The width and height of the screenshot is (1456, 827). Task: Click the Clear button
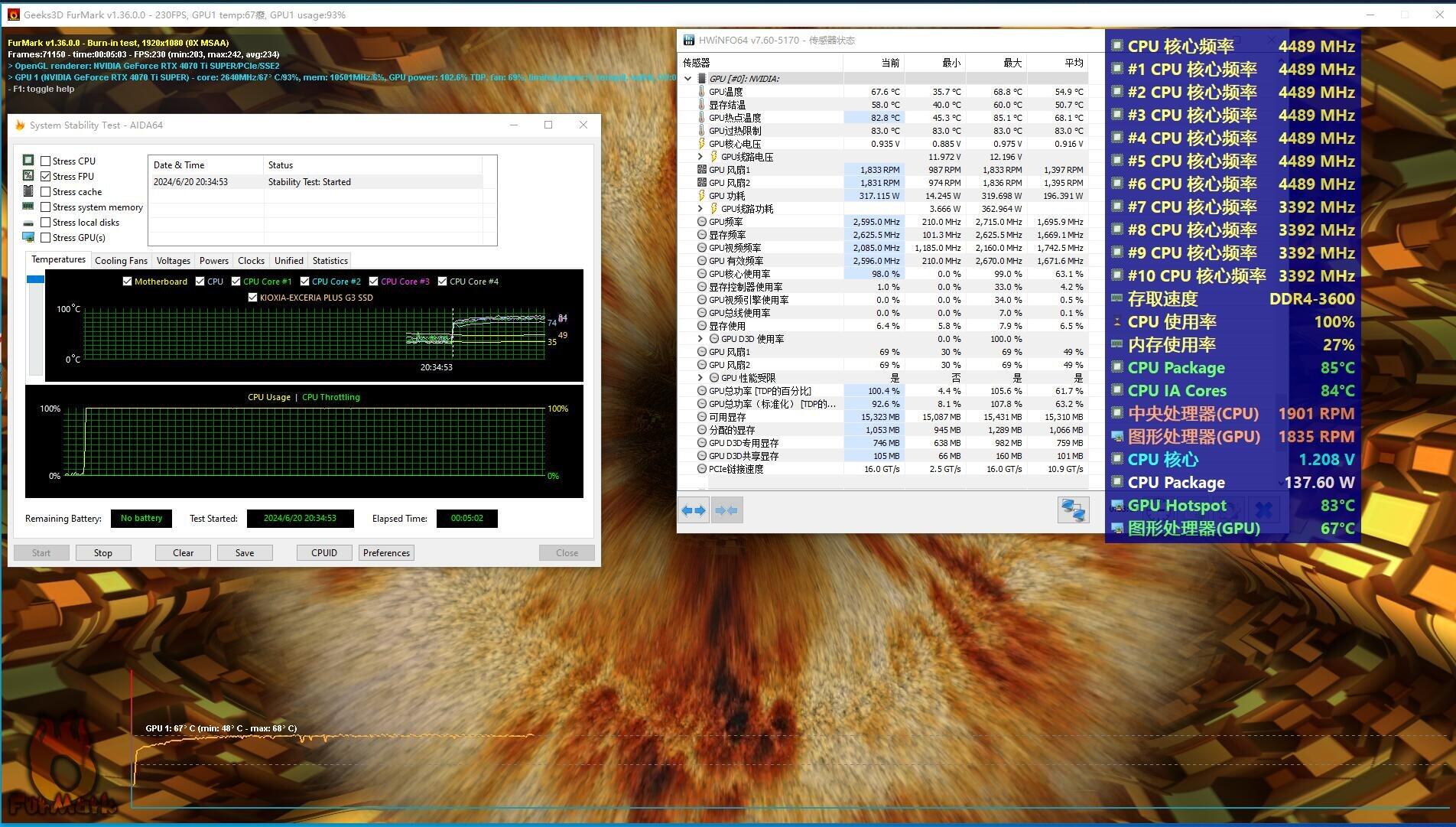(x=183, y=552)
